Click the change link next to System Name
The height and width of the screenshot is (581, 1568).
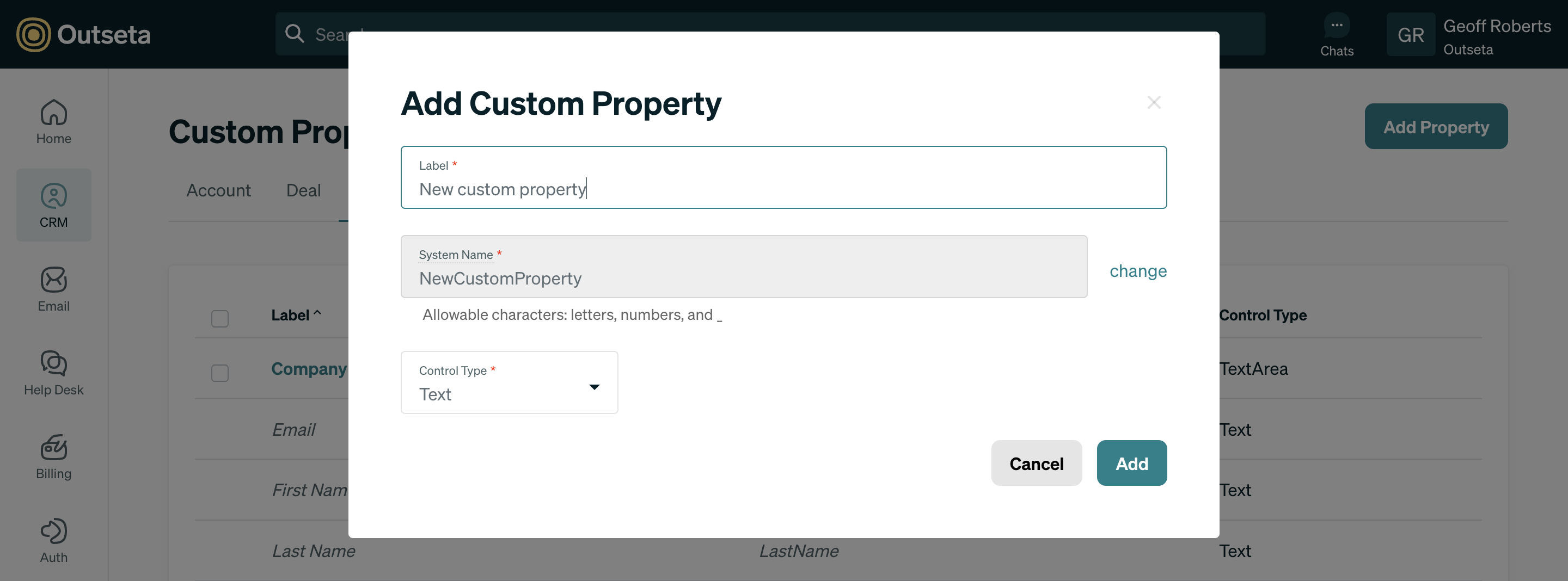(x=1138, y=271)
